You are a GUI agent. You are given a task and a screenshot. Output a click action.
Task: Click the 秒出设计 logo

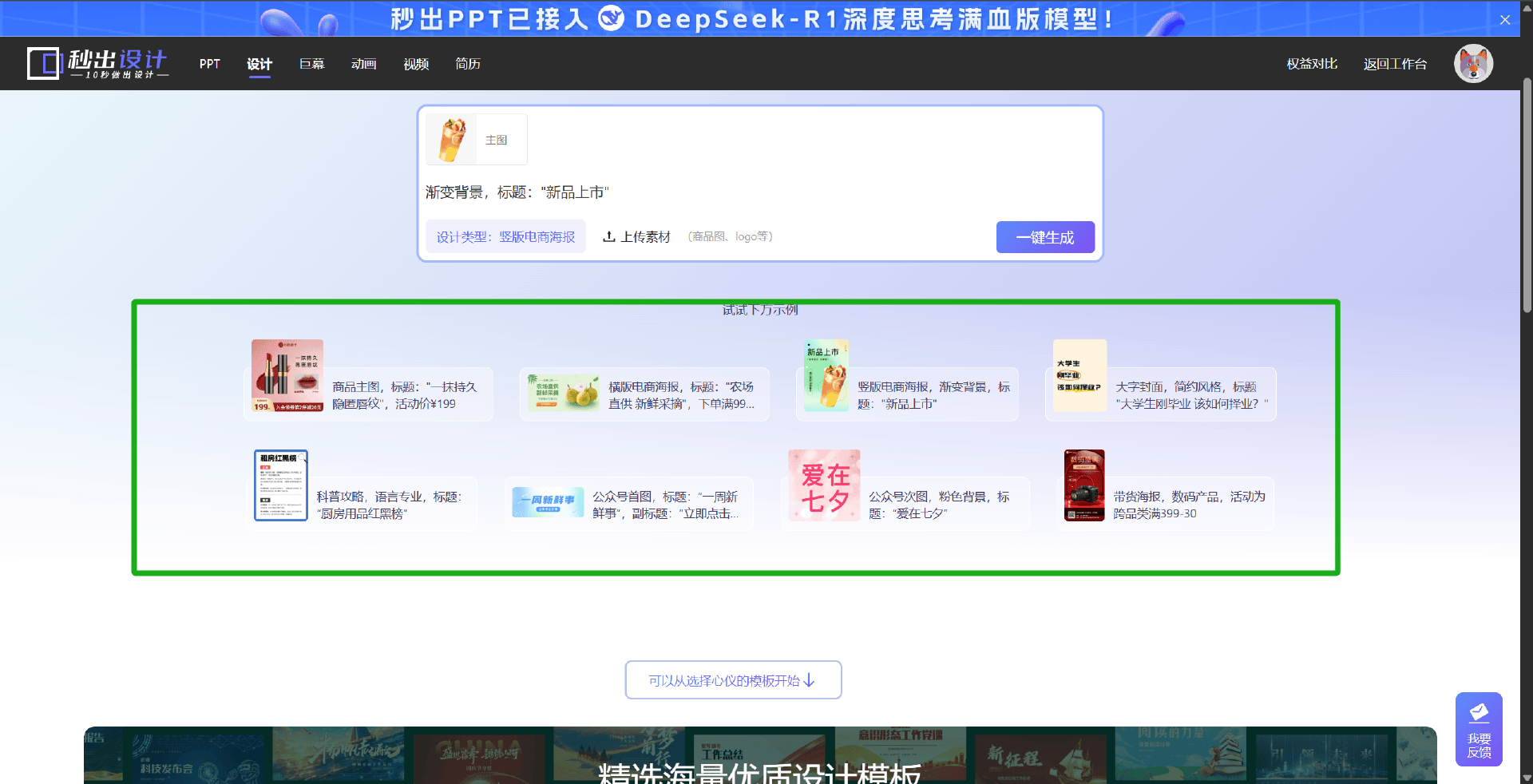click(97, 63)
